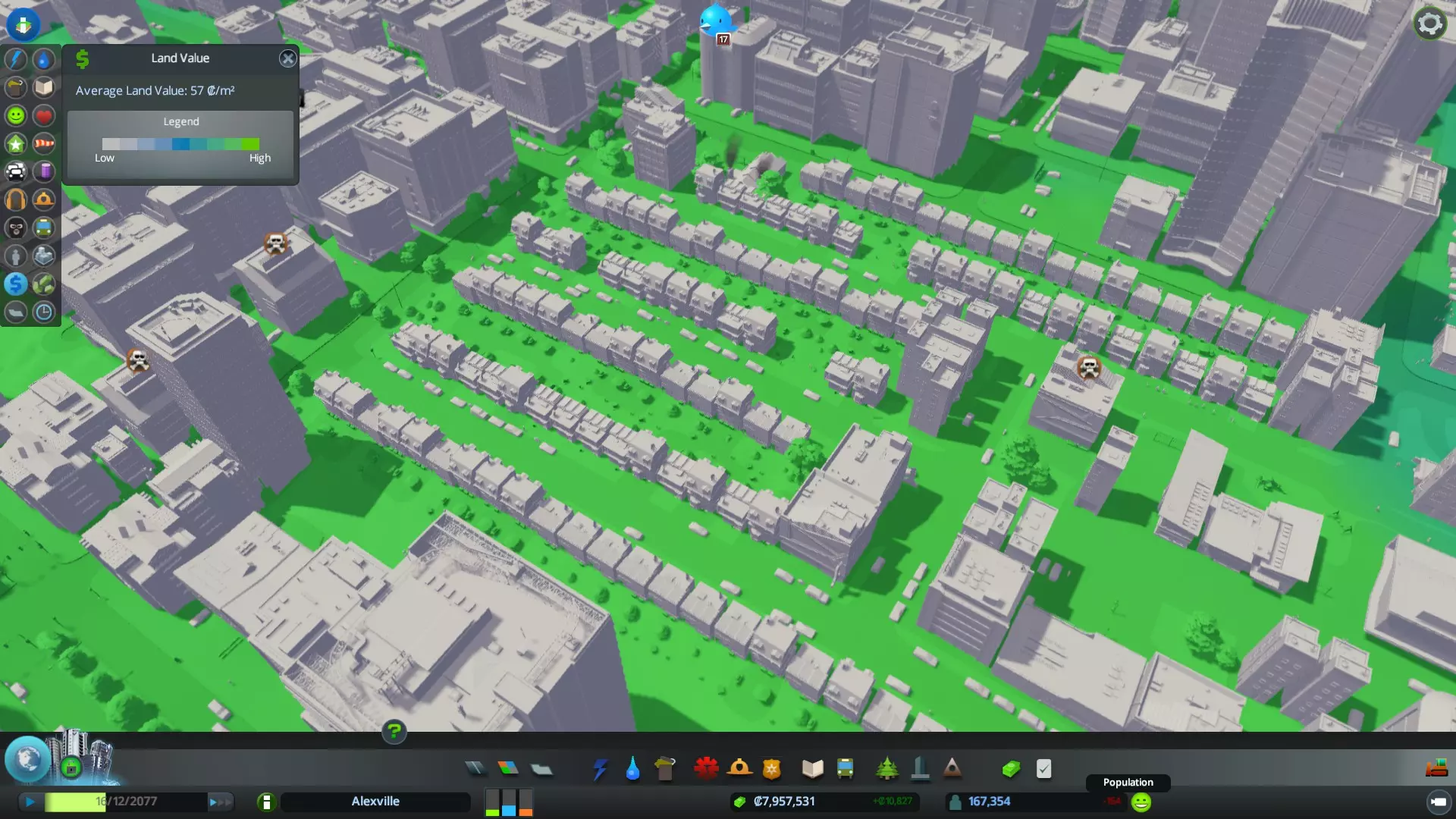1456x819 pixels.
Task: Toggle the Land Value info view button
Action: click(15, 284)
